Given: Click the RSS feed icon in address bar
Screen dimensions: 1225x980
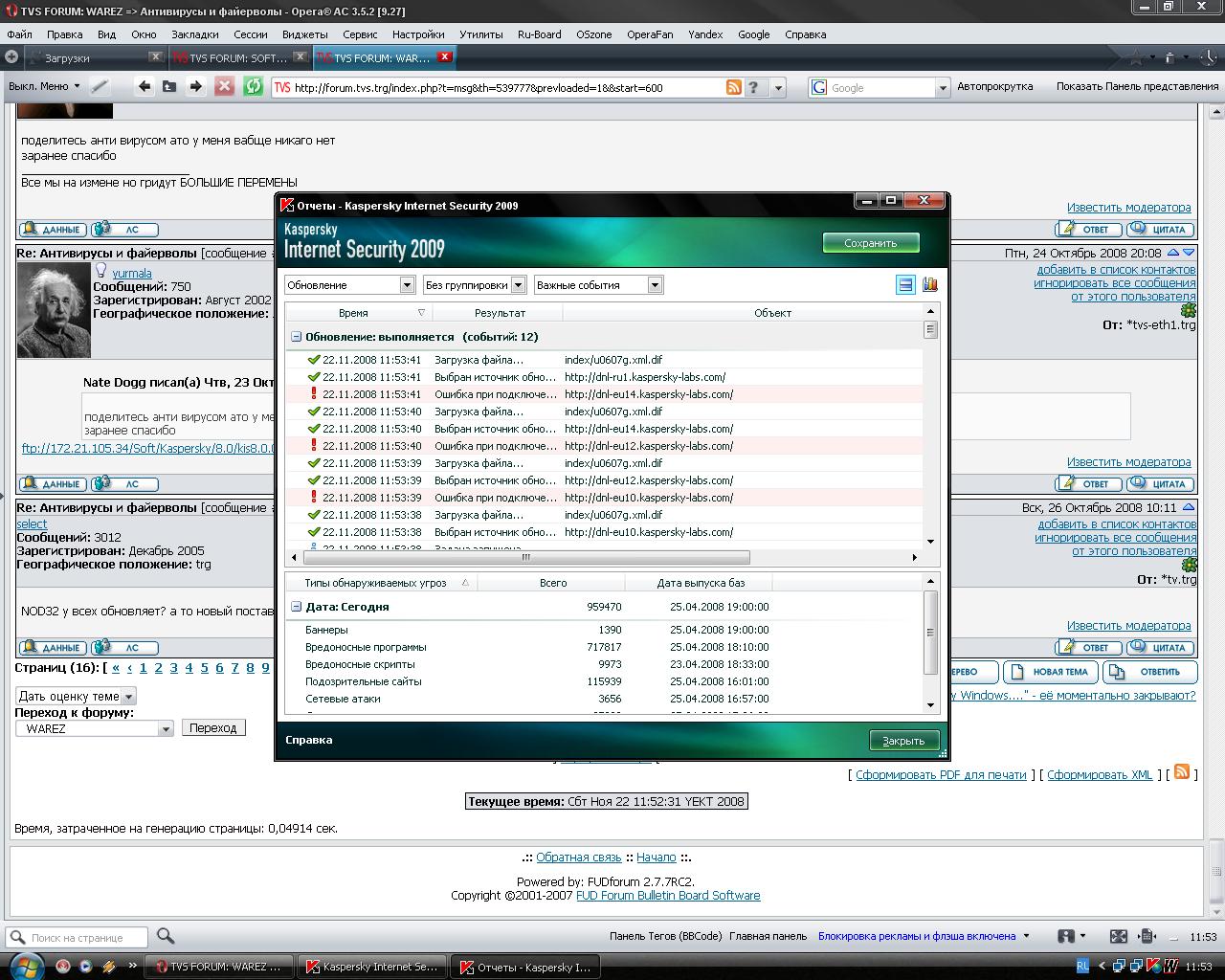Looking at the screenshot, I should point(734,87).
